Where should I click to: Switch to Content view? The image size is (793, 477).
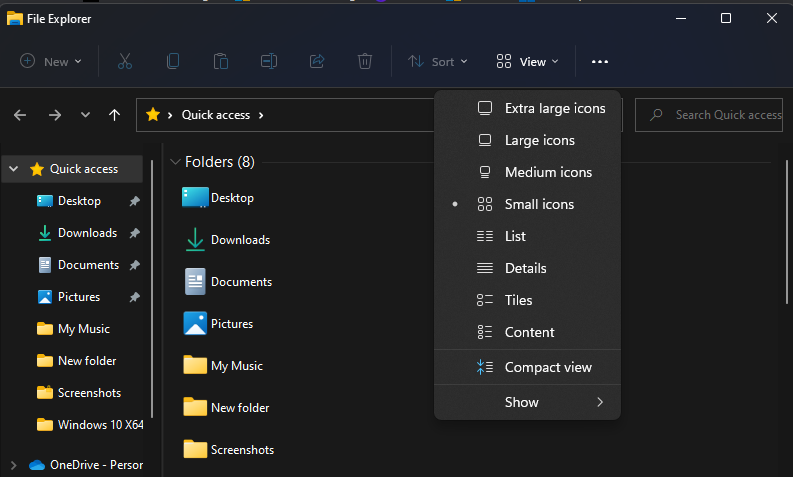pyautogui.click(x=527, y=332)
